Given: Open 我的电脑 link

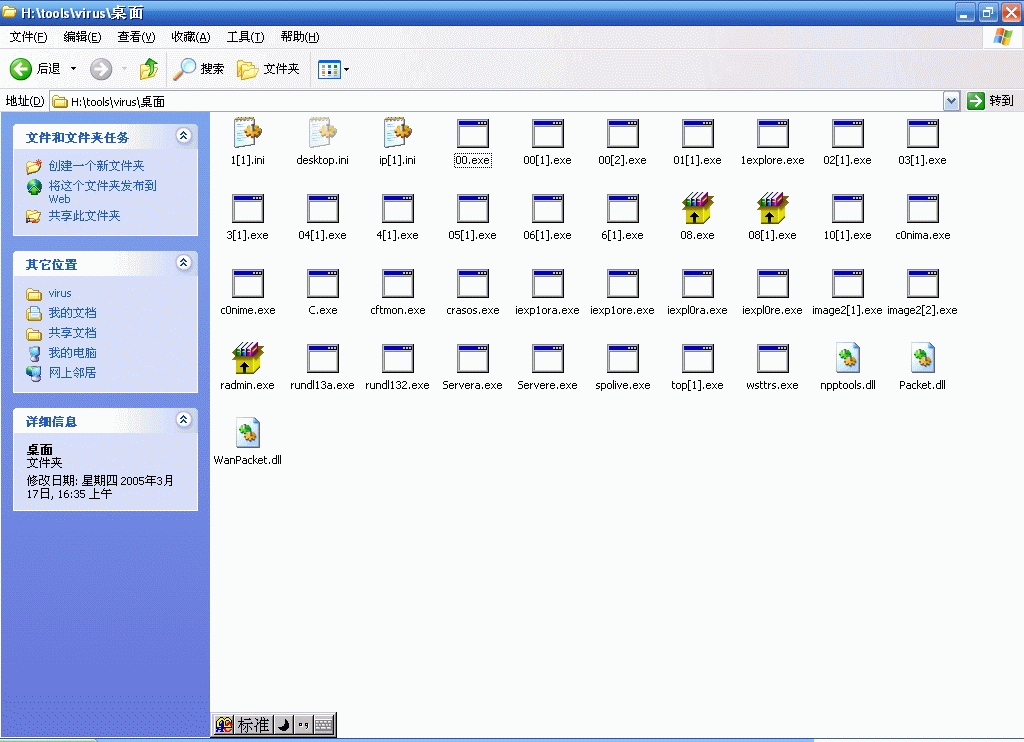Looking at the screenshot, I should tap(72, 353).
